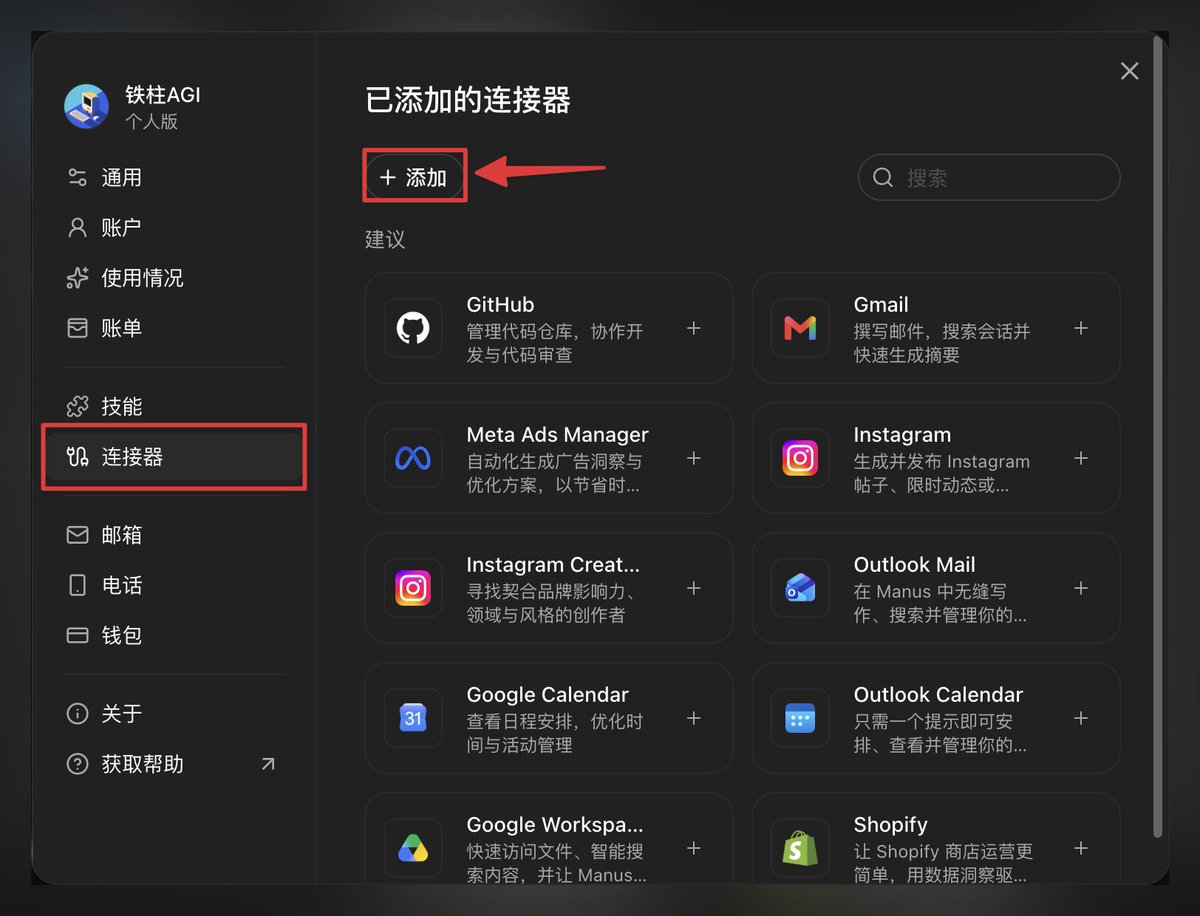This screenshot has height=916, width=1200.
Task: Add Shopify connector with plus
Action: 1081,848
